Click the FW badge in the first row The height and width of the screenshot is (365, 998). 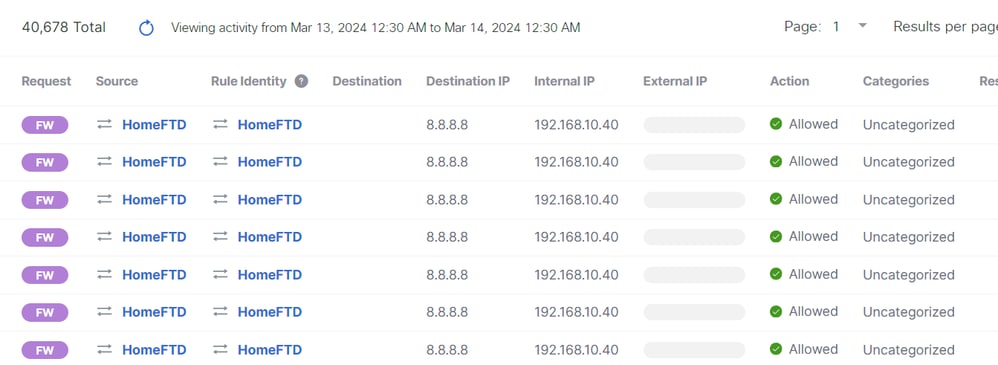(x=45, y=125)
